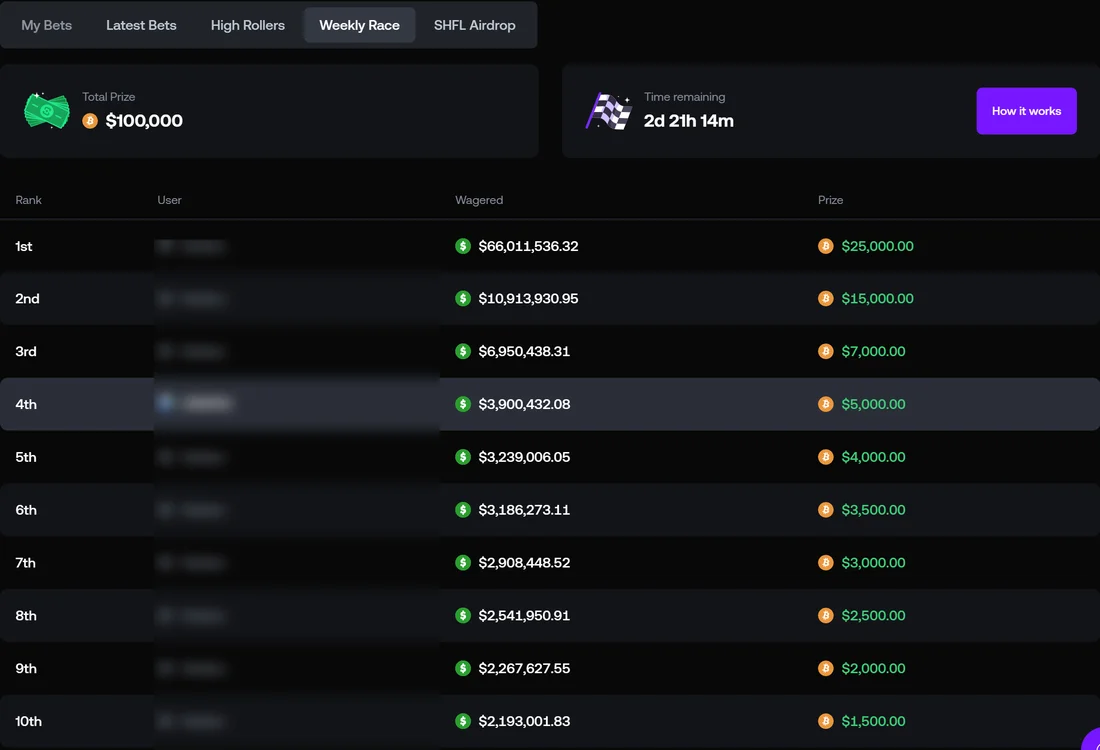Viewport: 1100px width, 750px height.
Task: Click the Bitcoin icon beside $5,000.00 prize
Action: pos(826,404)
